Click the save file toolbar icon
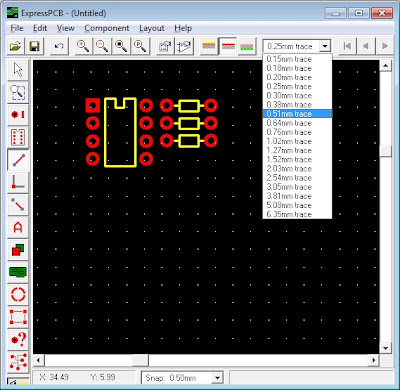Viewport: 400px width, 390px height. 35,46
